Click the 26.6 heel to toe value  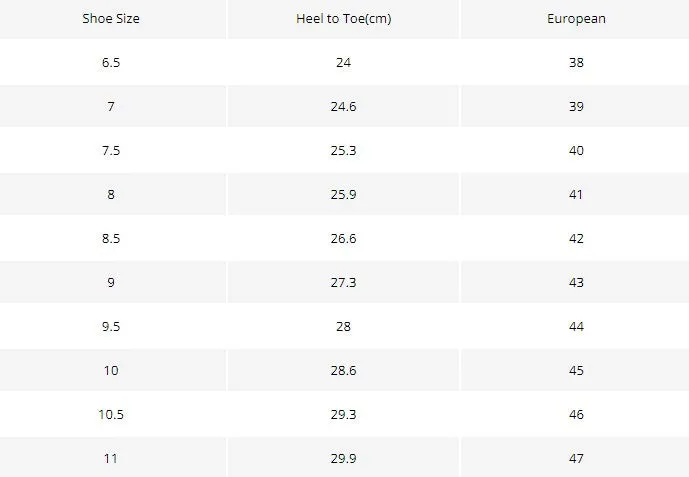point(343,238)
